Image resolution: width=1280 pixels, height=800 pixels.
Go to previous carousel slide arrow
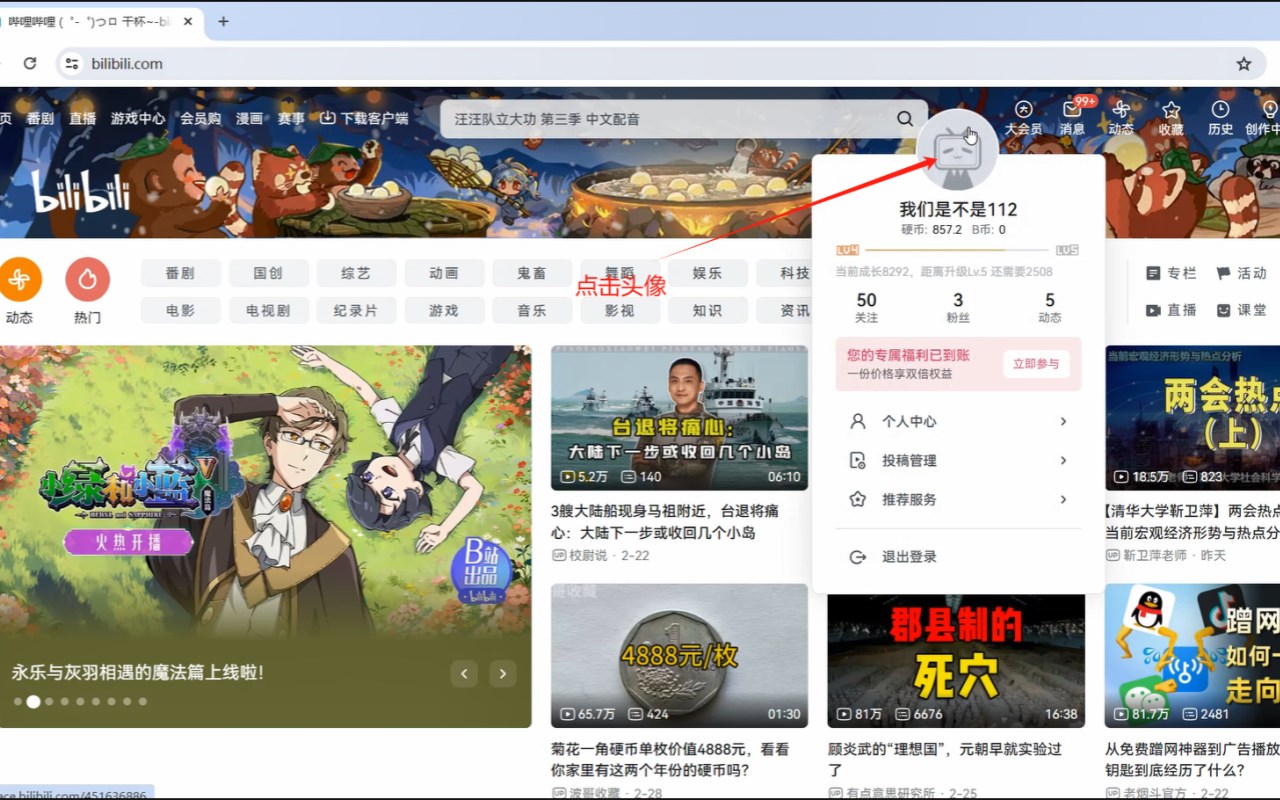464,673
